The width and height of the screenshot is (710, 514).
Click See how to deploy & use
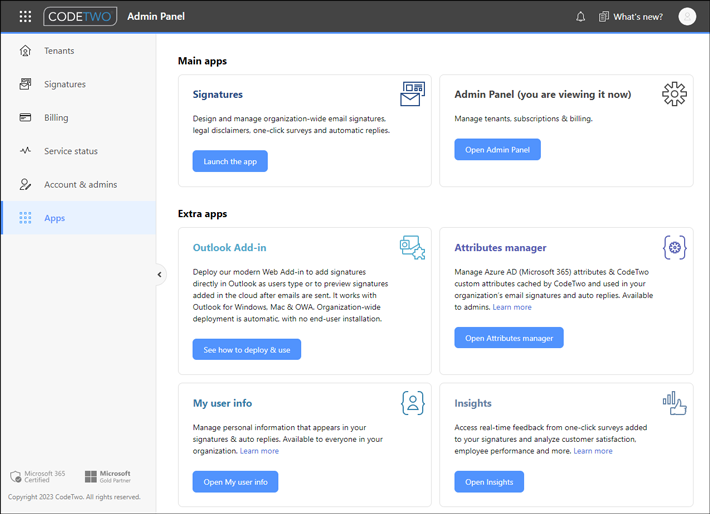(x=247, y=350)
